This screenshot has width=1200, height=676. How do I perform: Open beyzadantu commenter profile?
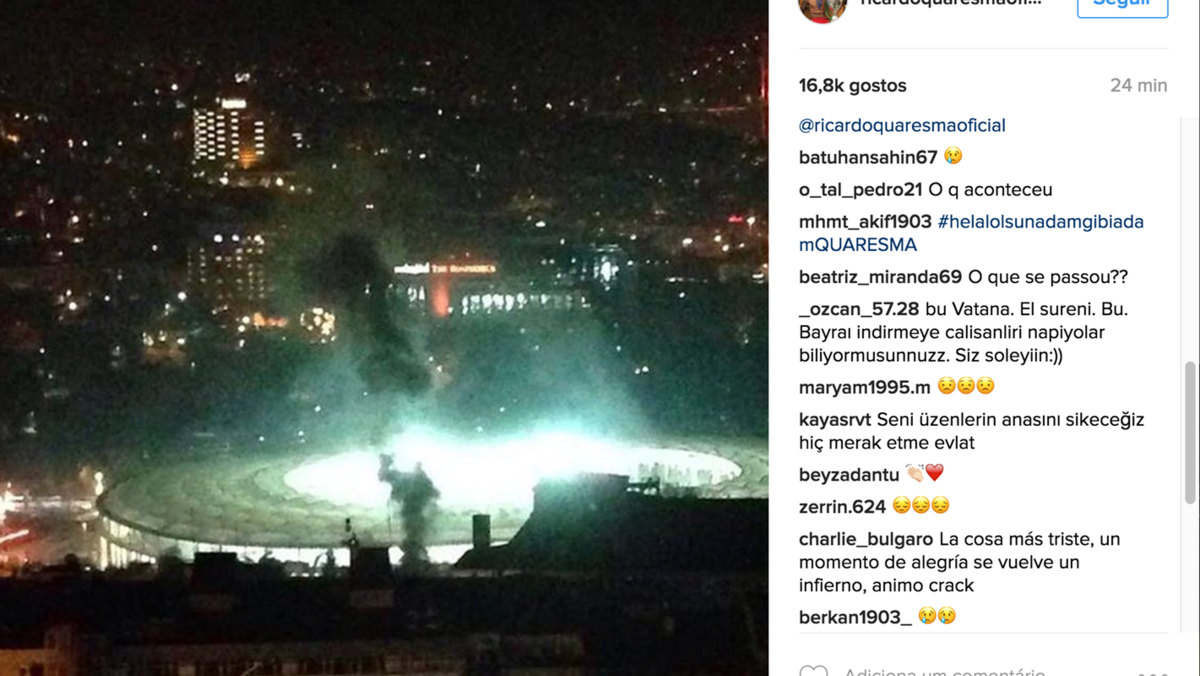849,475
